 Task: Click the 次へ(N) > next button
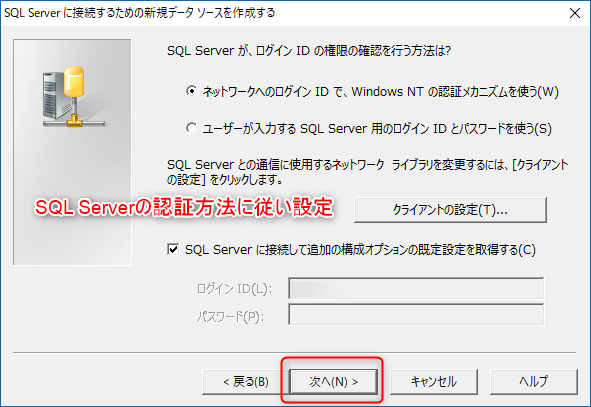333,381
